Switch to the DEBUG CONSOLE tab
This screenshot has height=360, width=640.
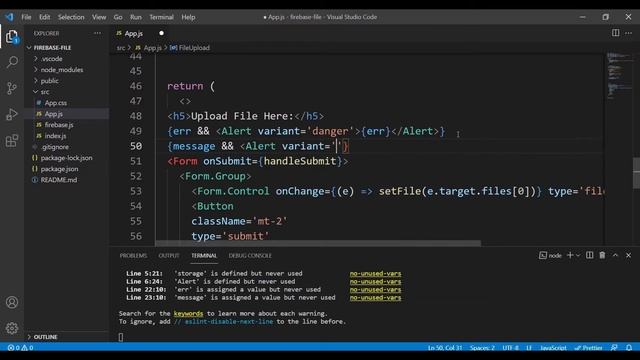(250, 256)
